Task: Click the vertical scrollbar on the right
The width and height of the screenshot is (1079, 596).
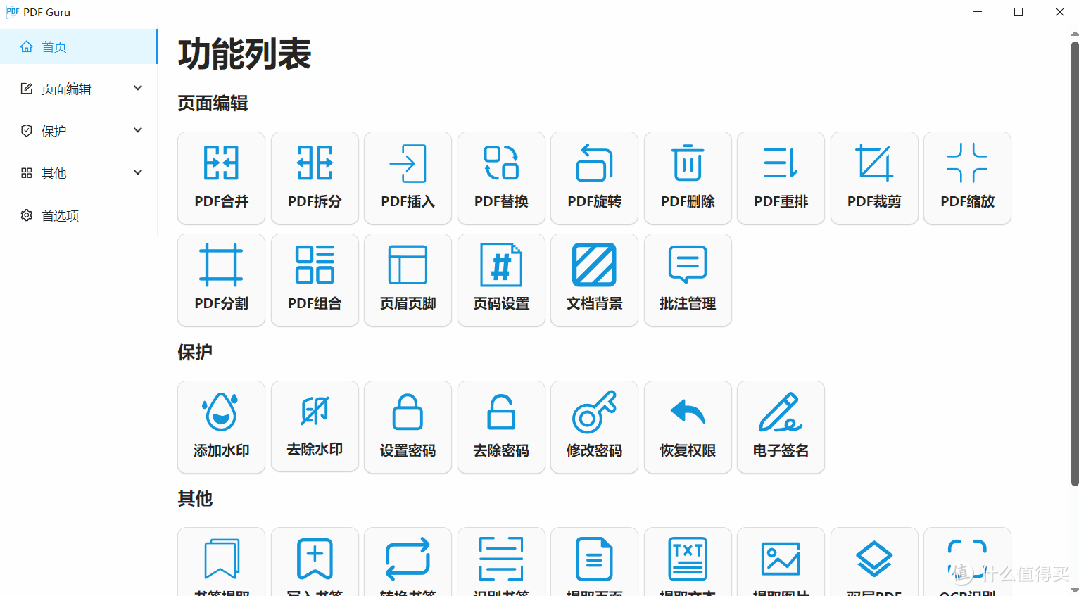Action: [1074, 262]
